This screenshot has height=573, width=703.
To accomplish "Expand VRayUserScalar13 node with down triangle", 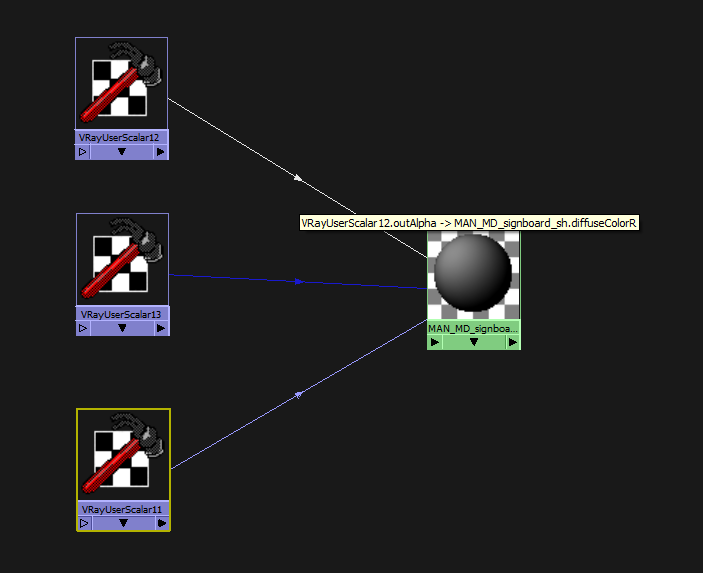I will [122, 329].
